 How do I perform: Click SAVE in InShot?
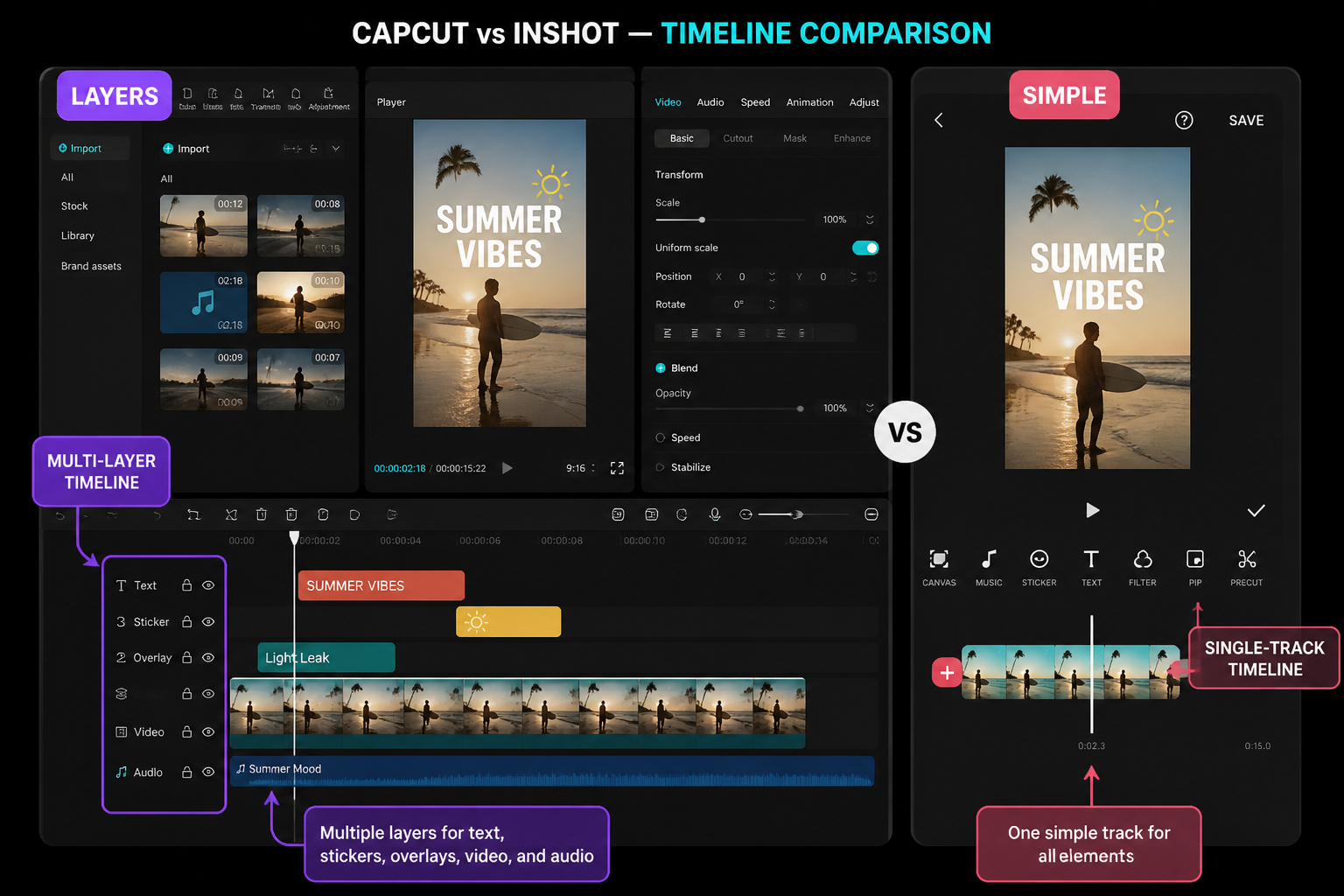tap(1246, 121)
